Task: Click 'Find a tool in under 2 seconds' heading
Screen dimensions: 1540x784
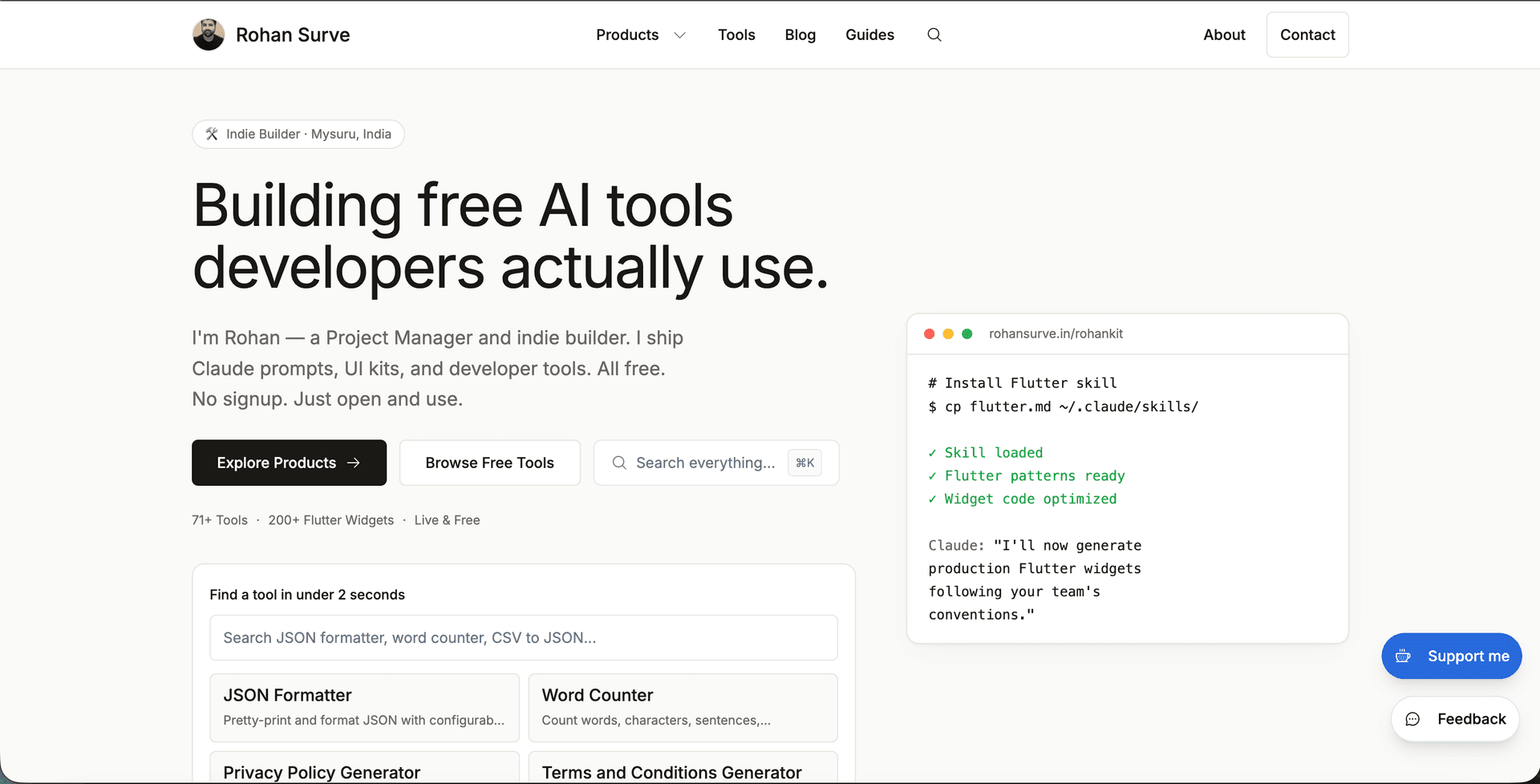Action: (307, 595)
